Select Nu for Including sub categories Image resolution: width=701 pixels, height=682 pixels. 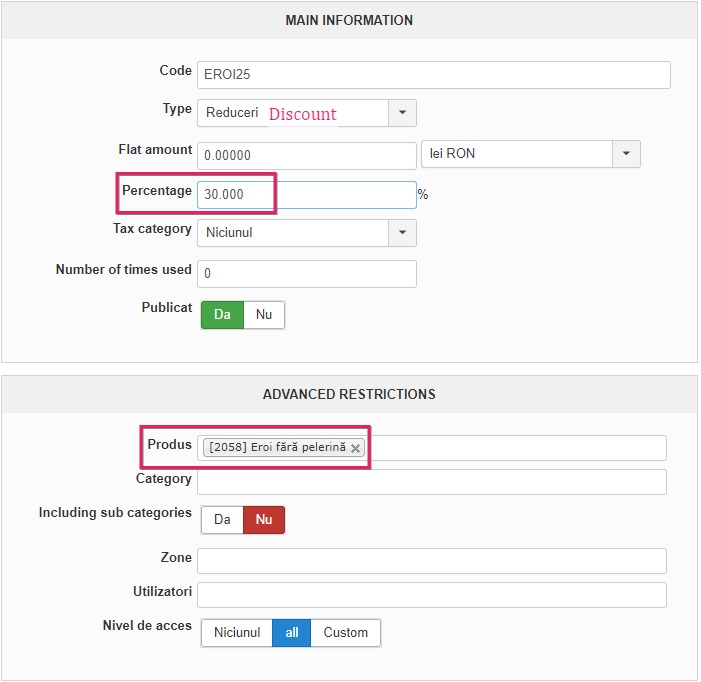click(x=264, y=520)
